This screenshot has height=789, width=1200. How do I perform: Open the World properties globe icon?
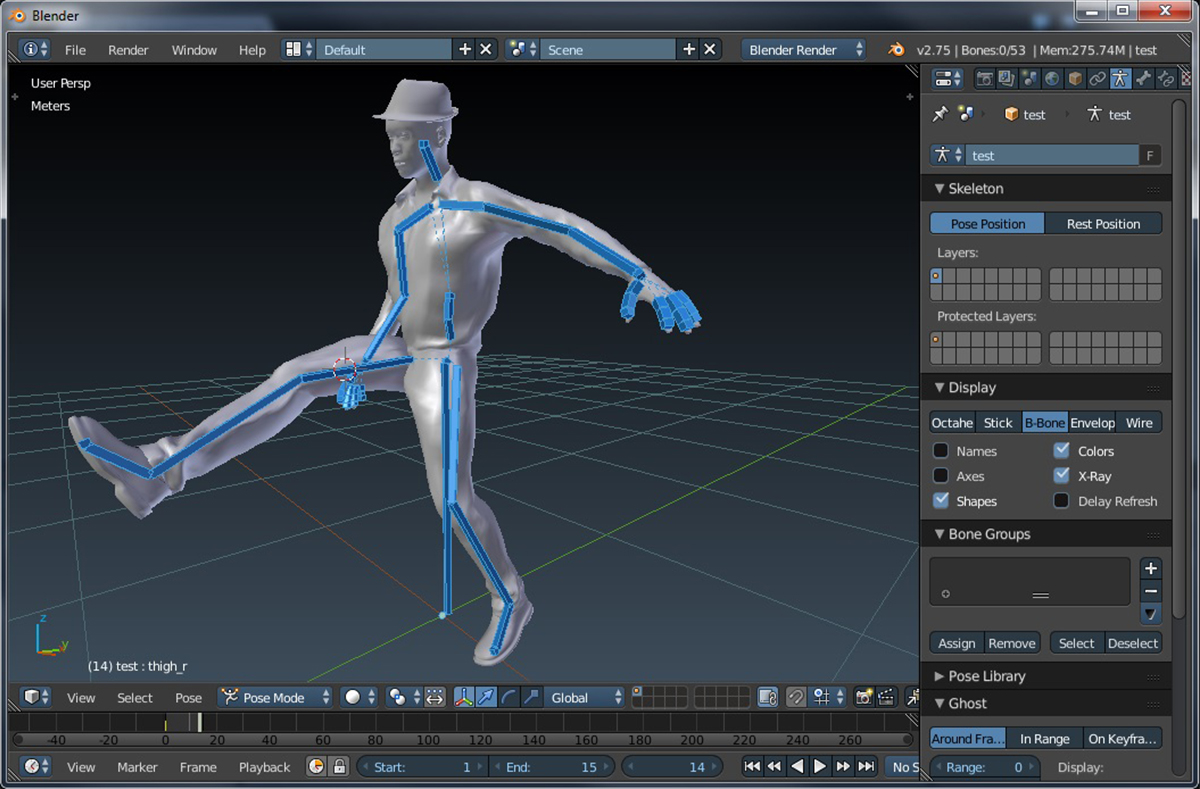coord(1052,79)
